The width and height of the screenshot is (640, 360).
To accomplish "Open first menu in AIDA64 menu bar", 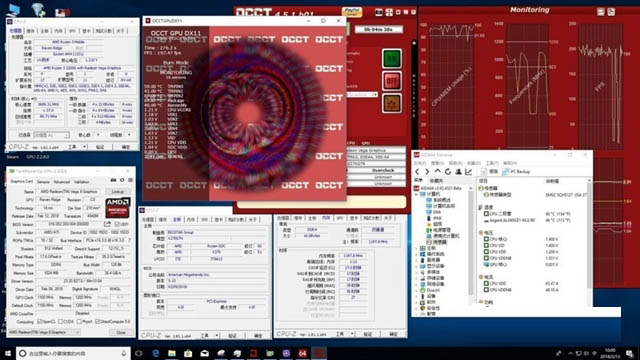I will 420,163.
